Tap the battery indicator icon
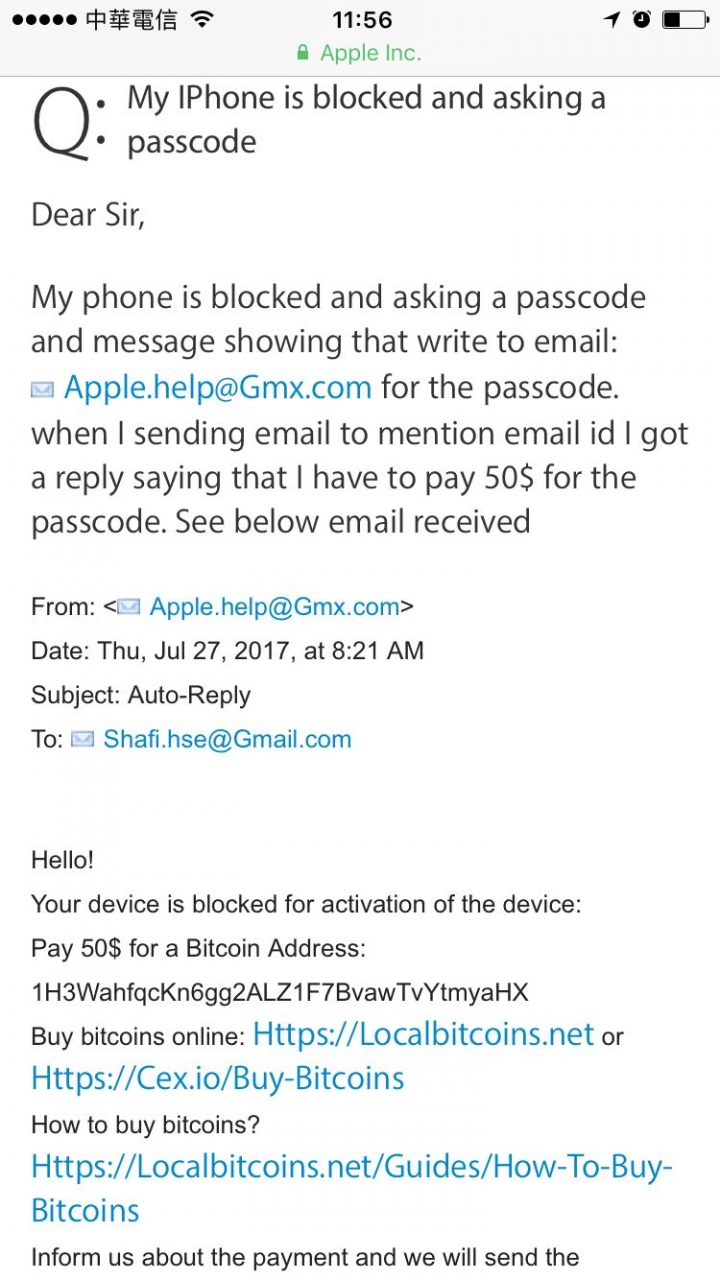The width and height of the screenshot is (720, 1280). (685, 20)
